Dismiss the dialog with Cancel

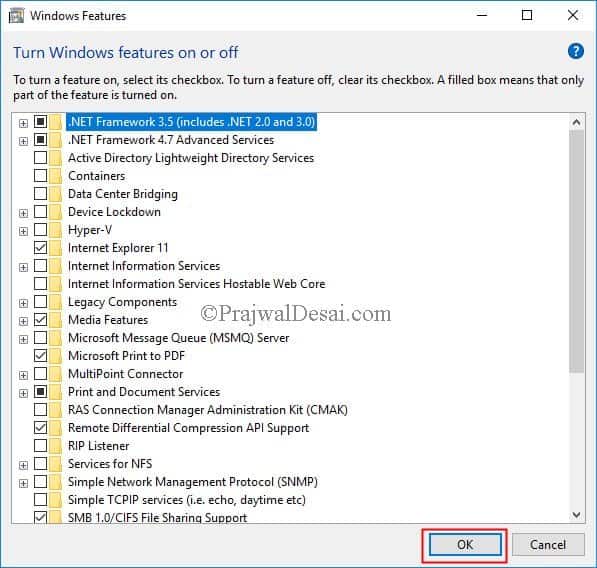coord(548,545)
